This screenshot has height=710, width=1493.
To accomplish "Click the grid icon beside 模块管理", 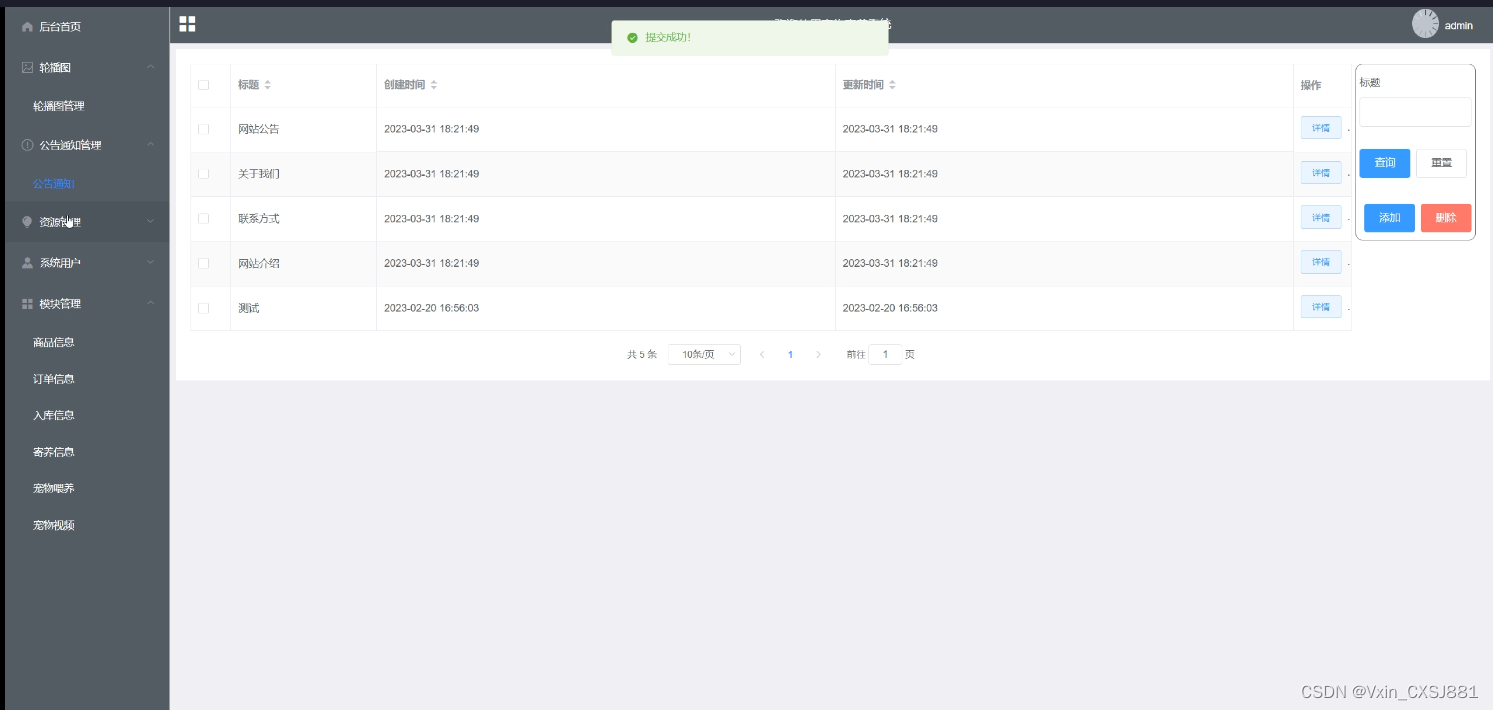I will [x=27, y=304].
